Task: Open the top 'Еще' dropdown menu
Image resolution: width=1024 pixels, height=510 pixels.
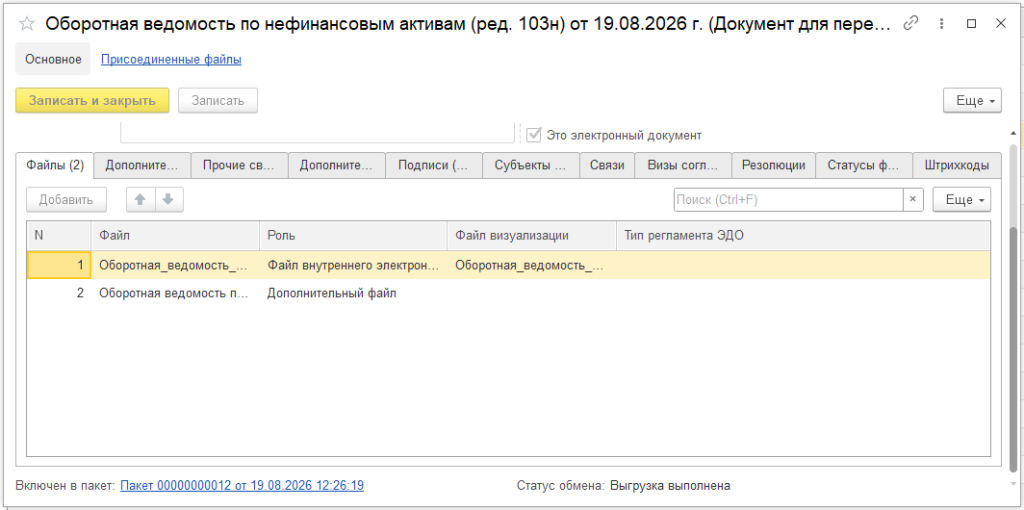Action: click(x=972, y=101)
